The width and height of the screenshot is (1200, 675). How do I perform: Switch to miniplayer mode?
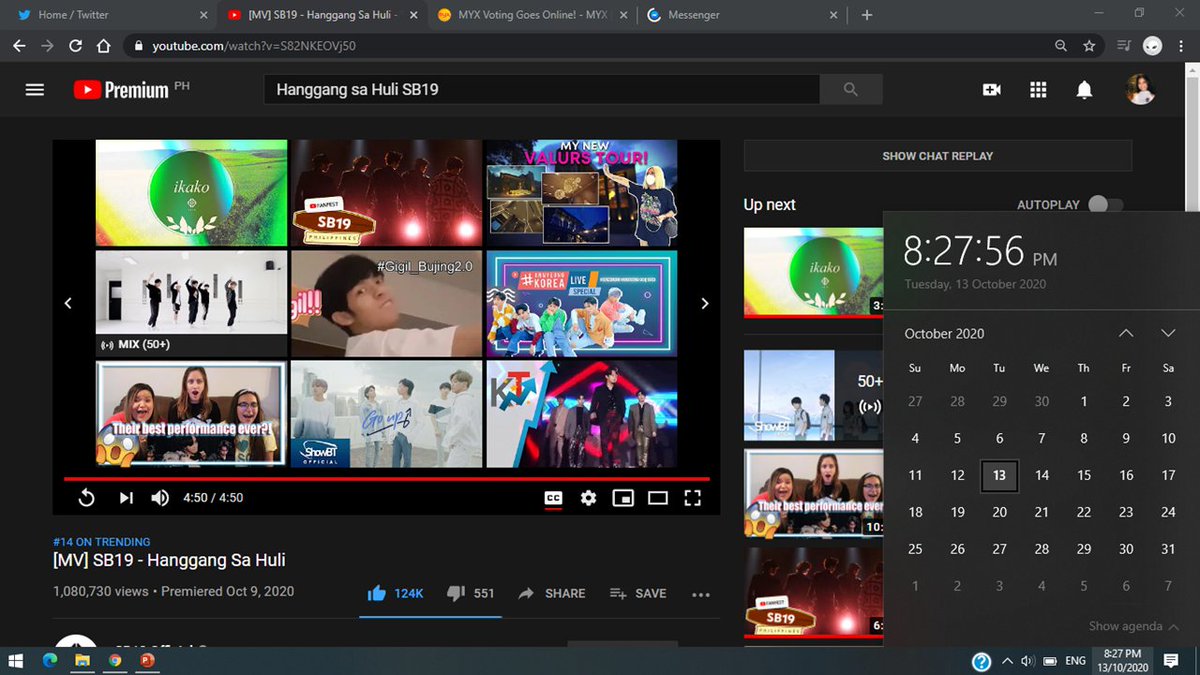pyautogui.click(x=623, y=497)
